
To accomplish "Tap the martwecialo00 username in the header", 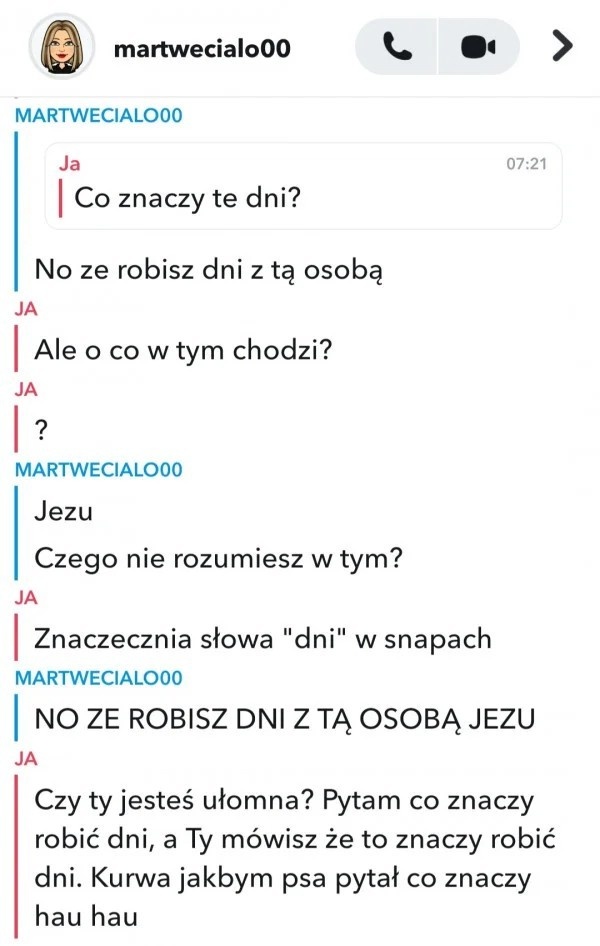I will 202,48.
